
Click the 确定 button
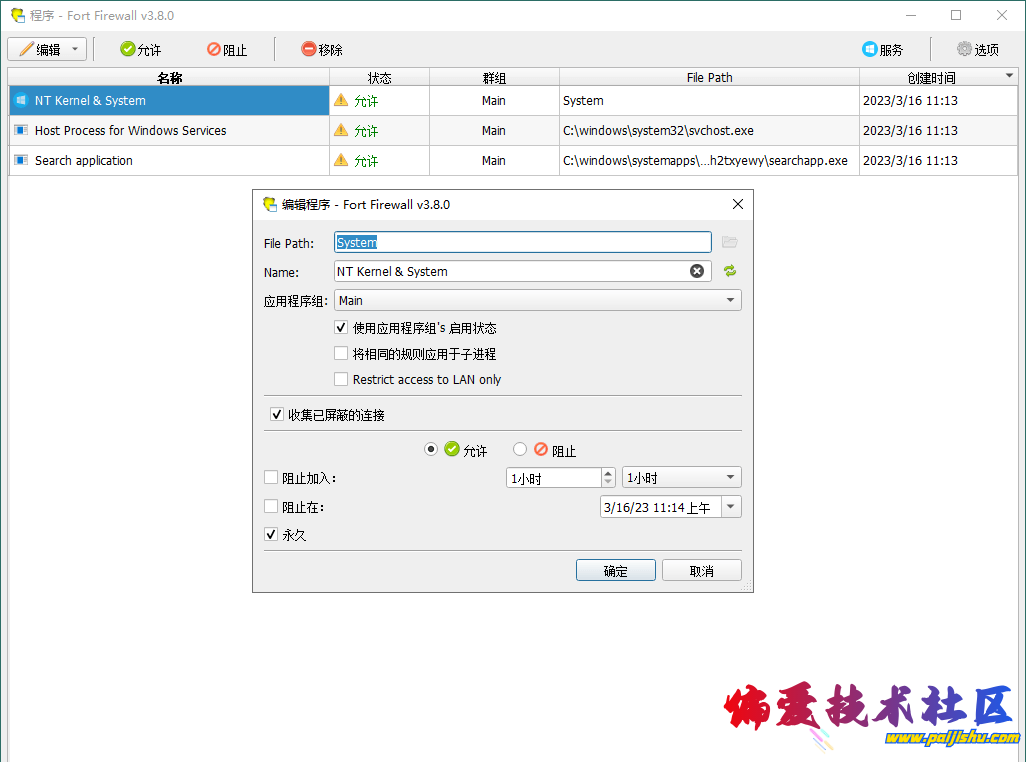[x=616, y=570]
